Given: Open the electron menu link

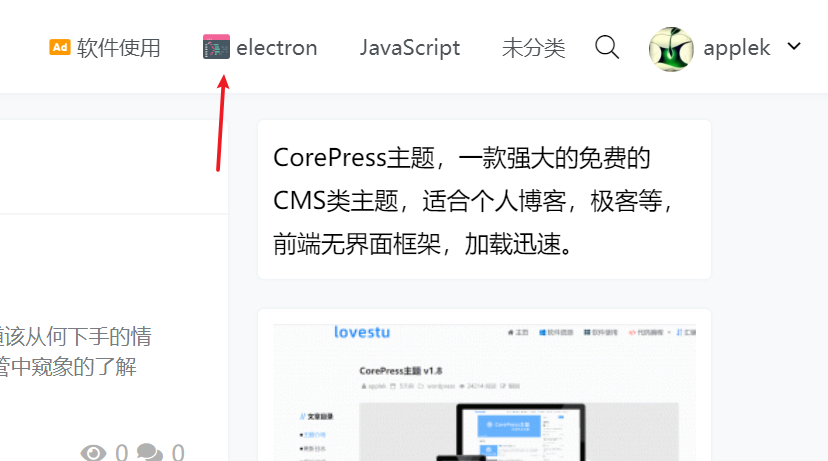Looking at the screenshot, I should (x=276, y=48).
